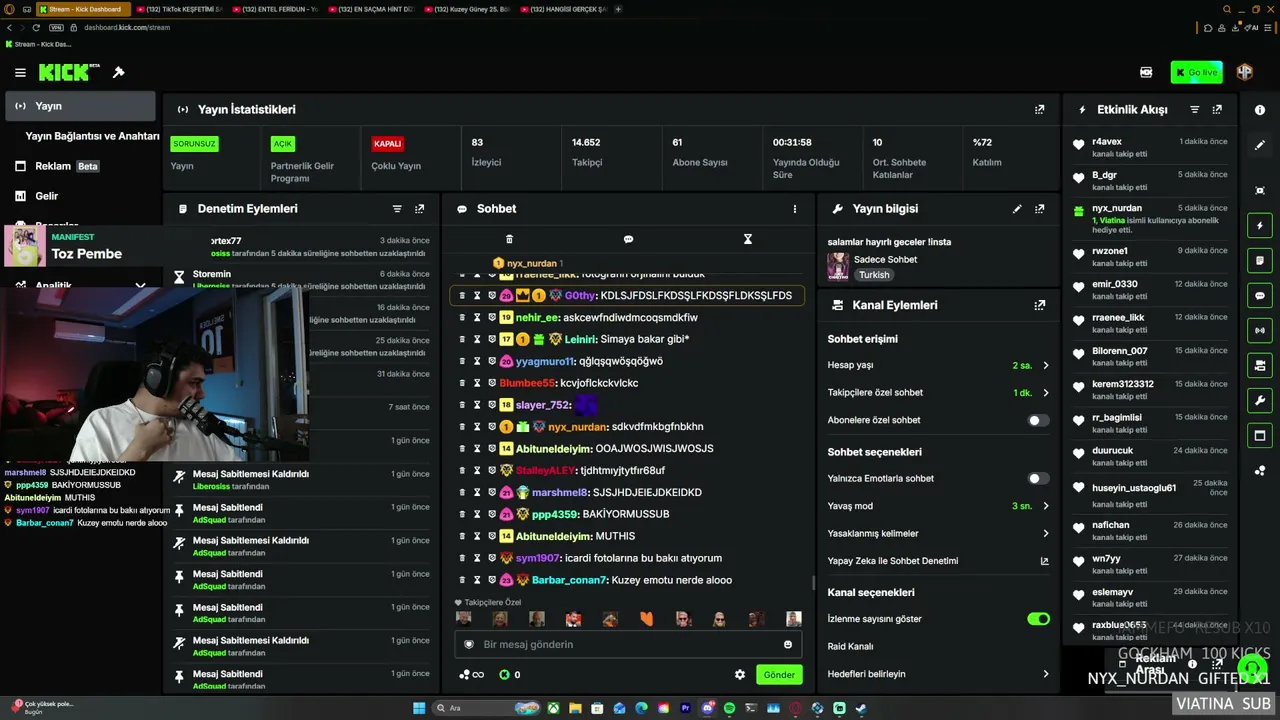Click the orange heart emote in emote row

pos(646,619)
